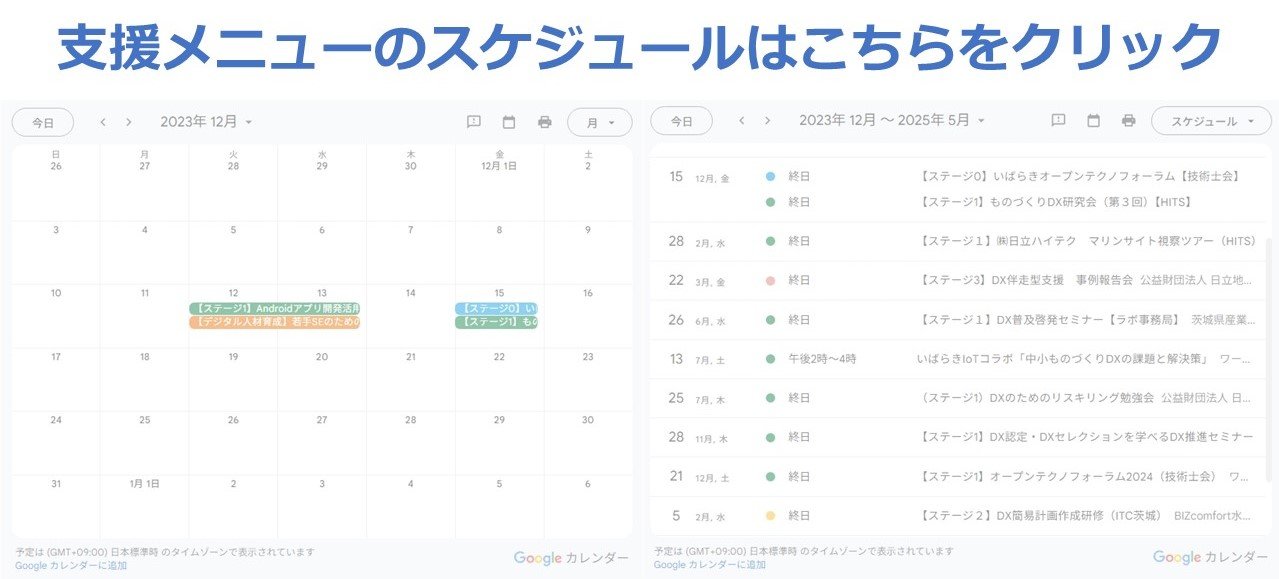Go to the next period in the schedule view
This screenshot has width=1279, height=579.
click(767, 121)
